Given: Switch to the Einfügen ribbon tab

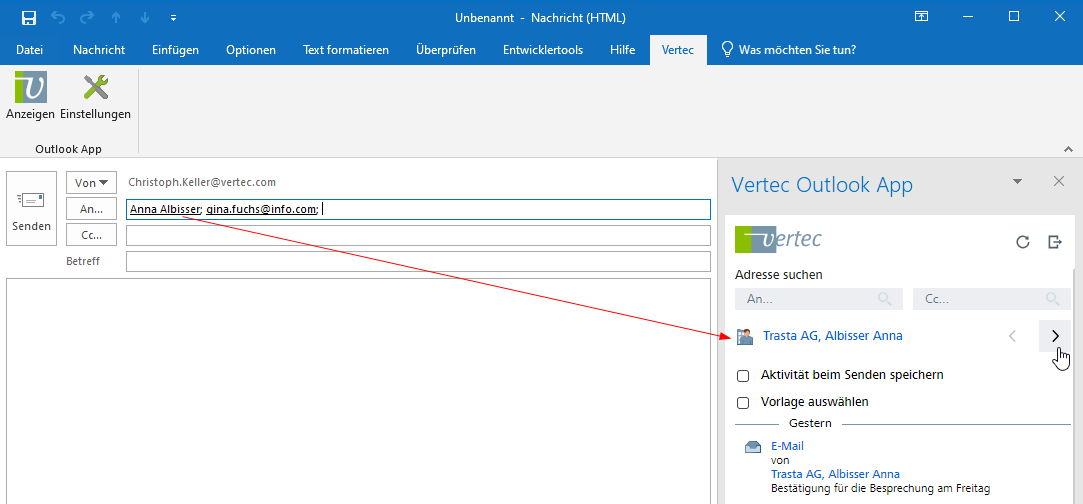Looking at the screenshot, I should click(175, 50).
